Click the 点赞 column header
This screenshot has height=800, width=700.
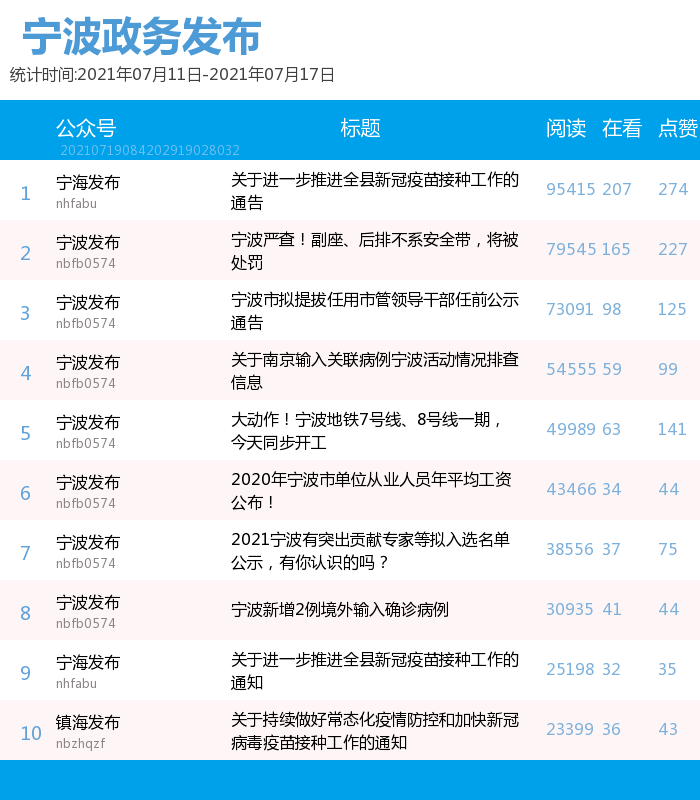(x=678, y=128)
